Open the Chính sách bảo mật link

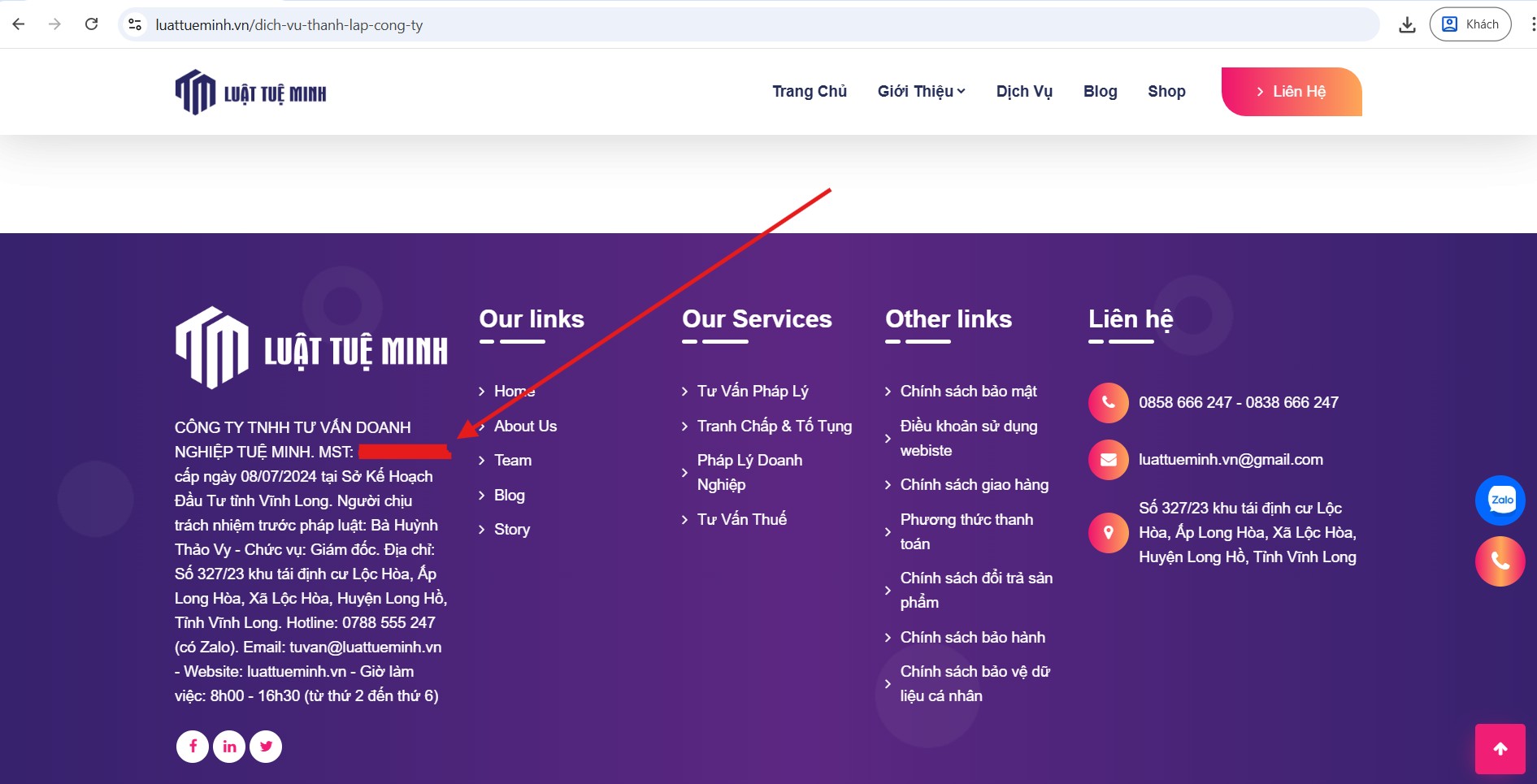(x=968, y=392)
